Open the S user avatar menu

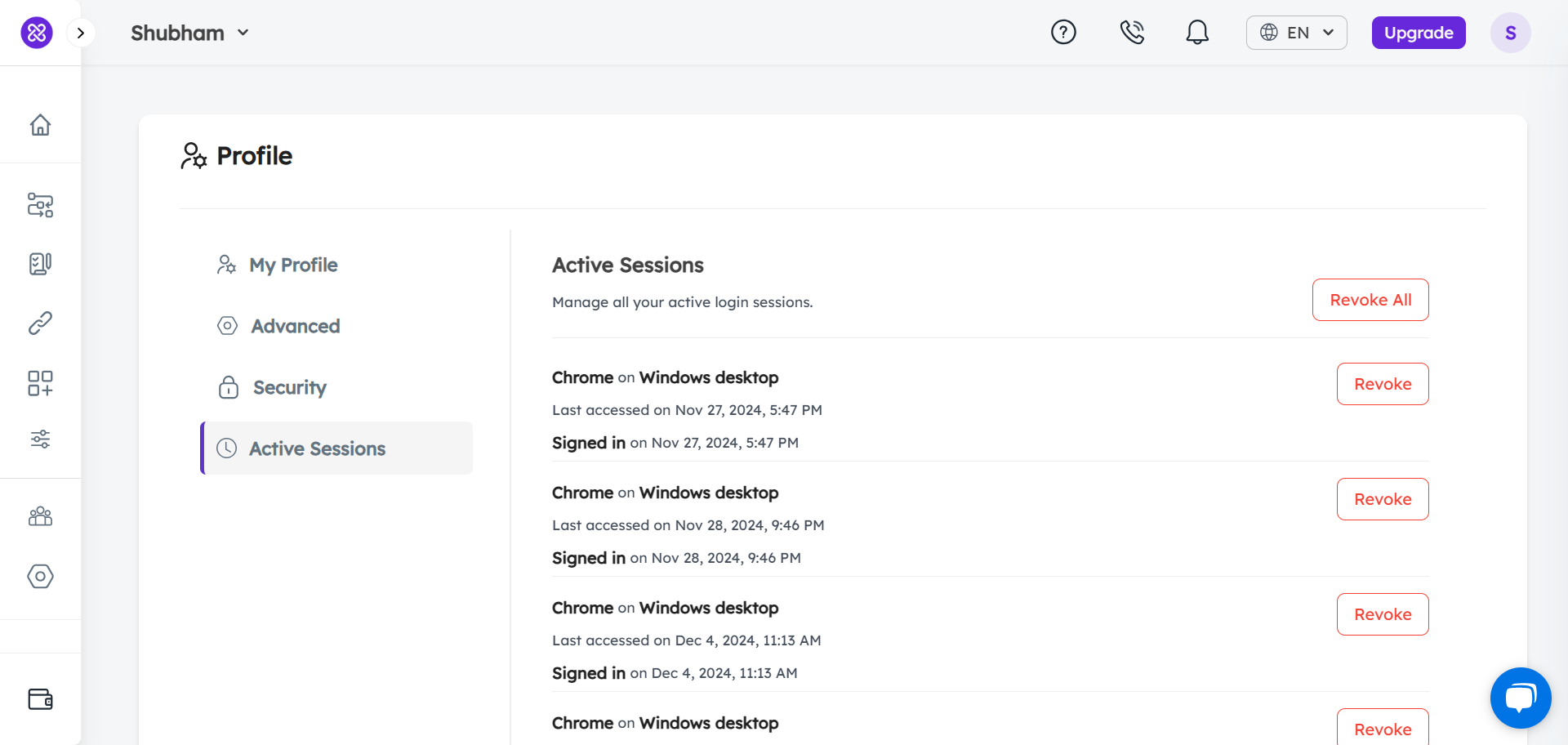coord(1510,33)
